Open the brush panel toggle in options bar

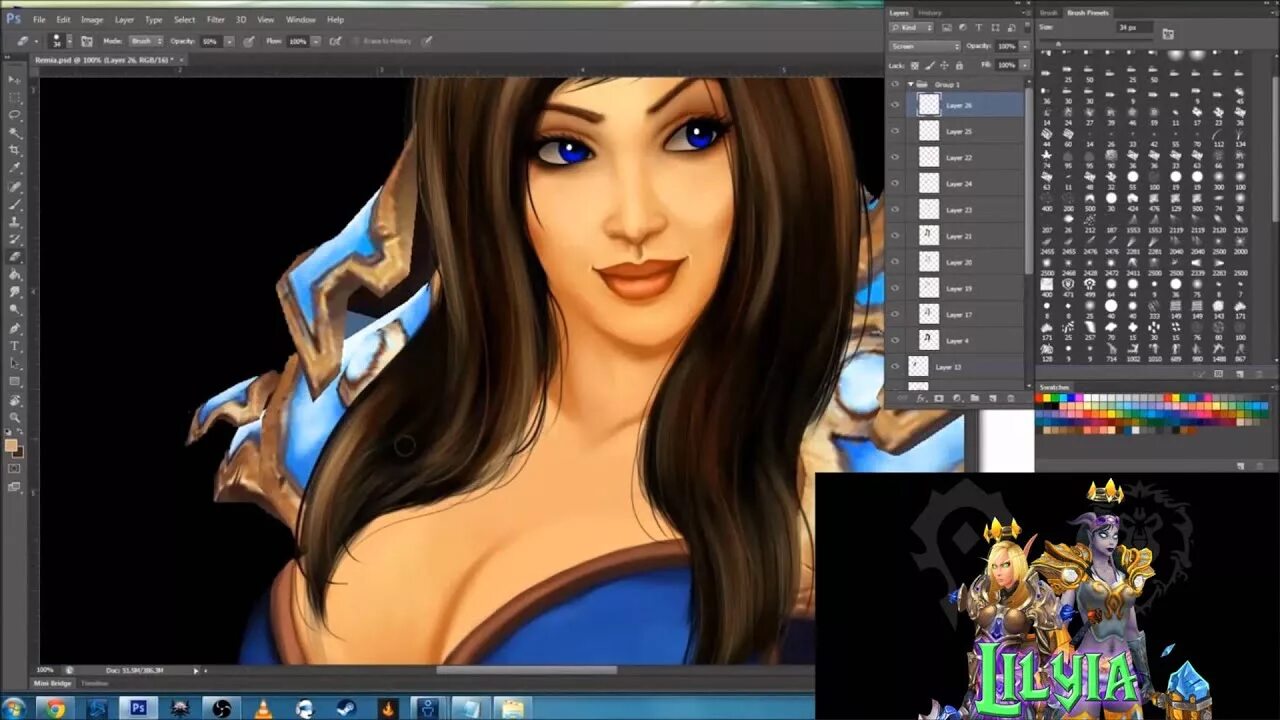pos(87,41)
